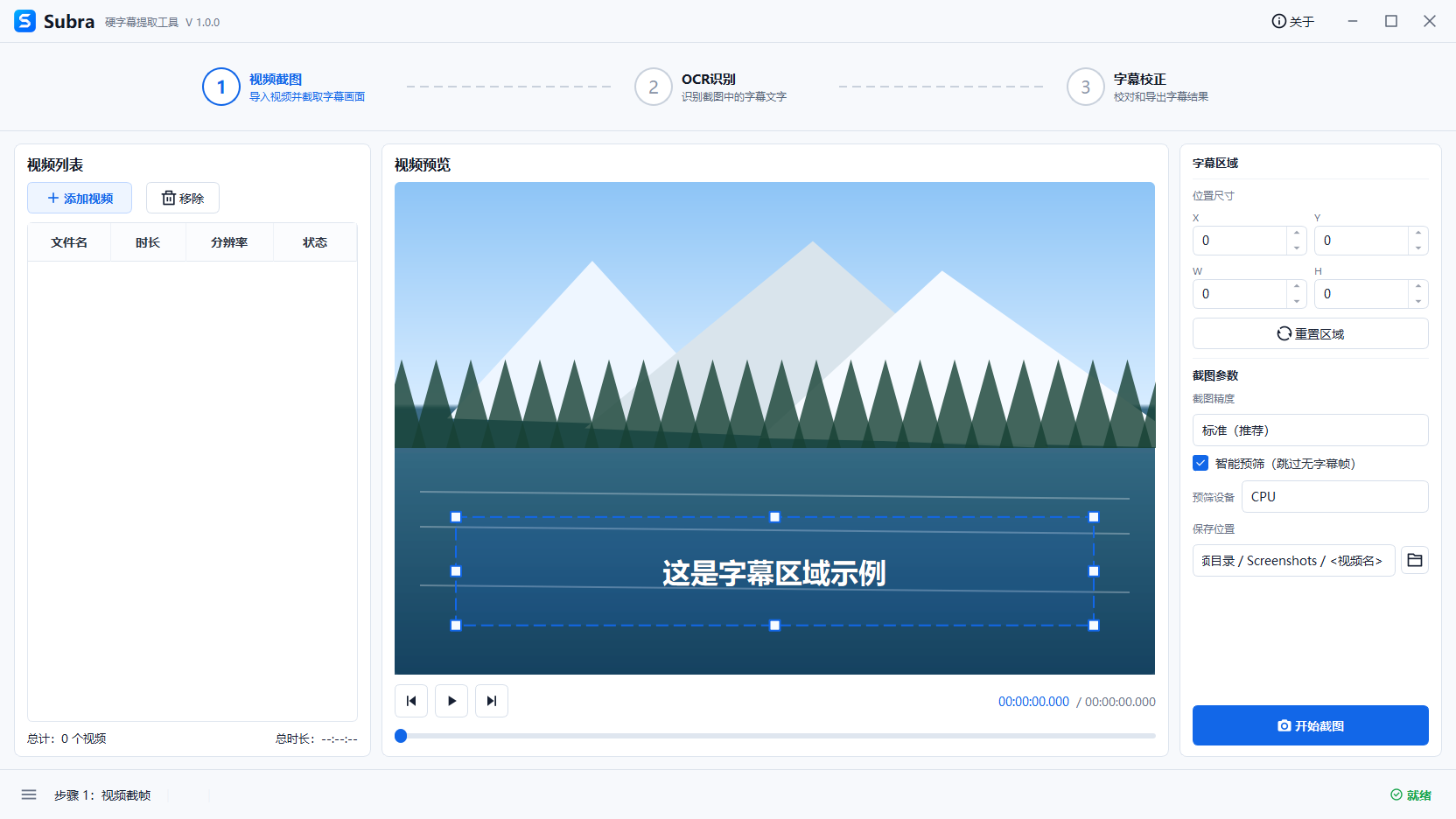The height and width of the screenshot is (819, 1456).
Task: Click the 添加视频 button
Action: pyautogui.click(x=80, y=198)
